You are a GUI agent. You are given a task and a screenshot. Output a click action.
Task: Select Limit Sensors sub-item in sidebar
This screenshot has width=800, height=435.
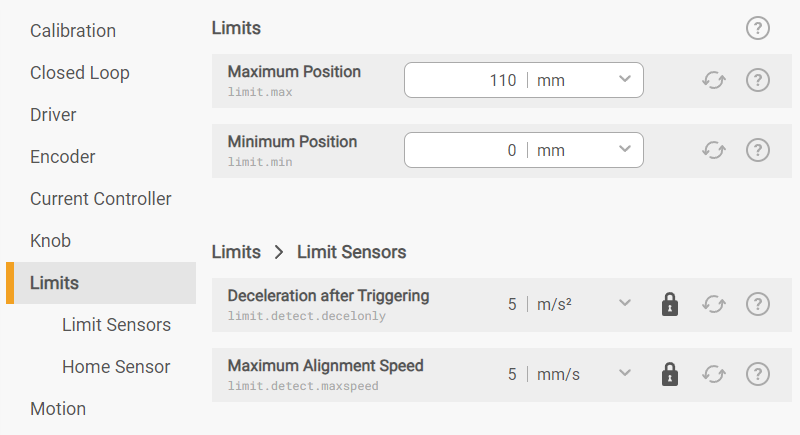pos(116,325)
